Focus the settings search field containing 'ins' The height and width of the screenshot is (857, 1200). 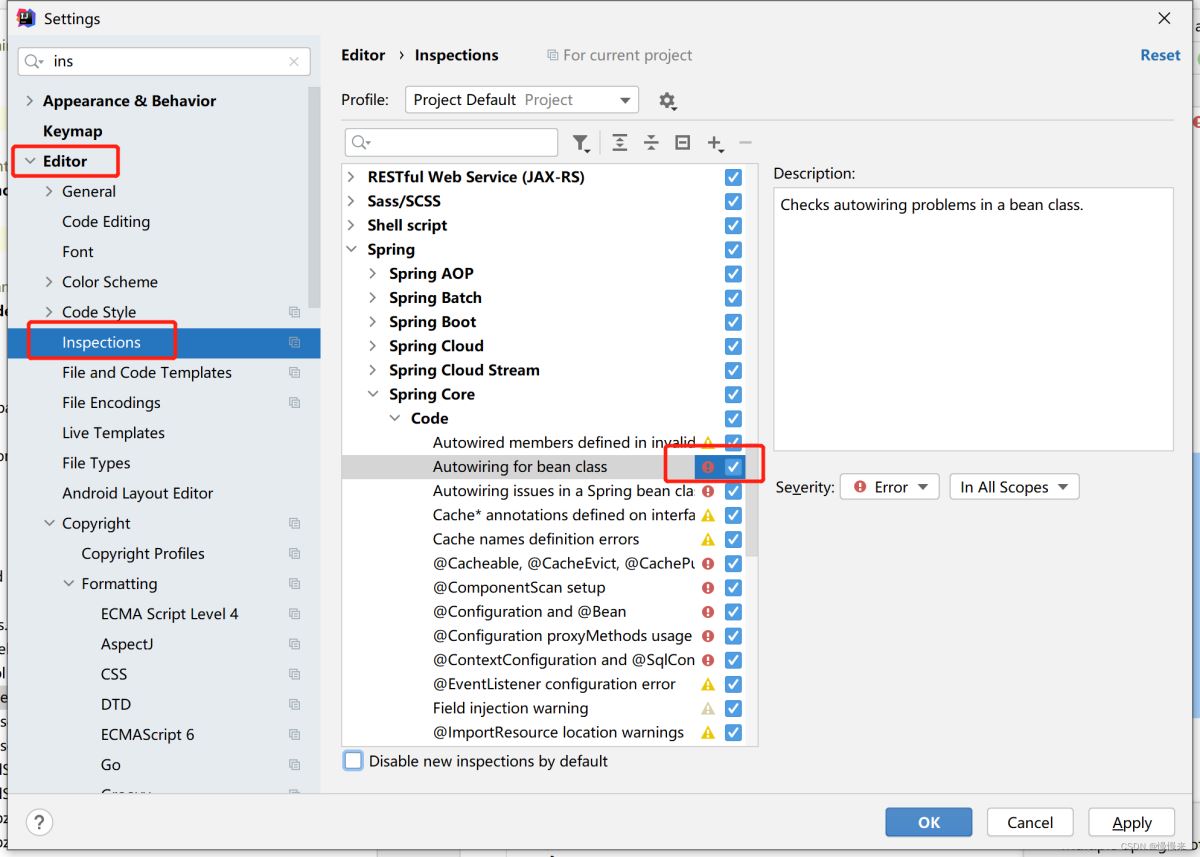coord(164,61)
